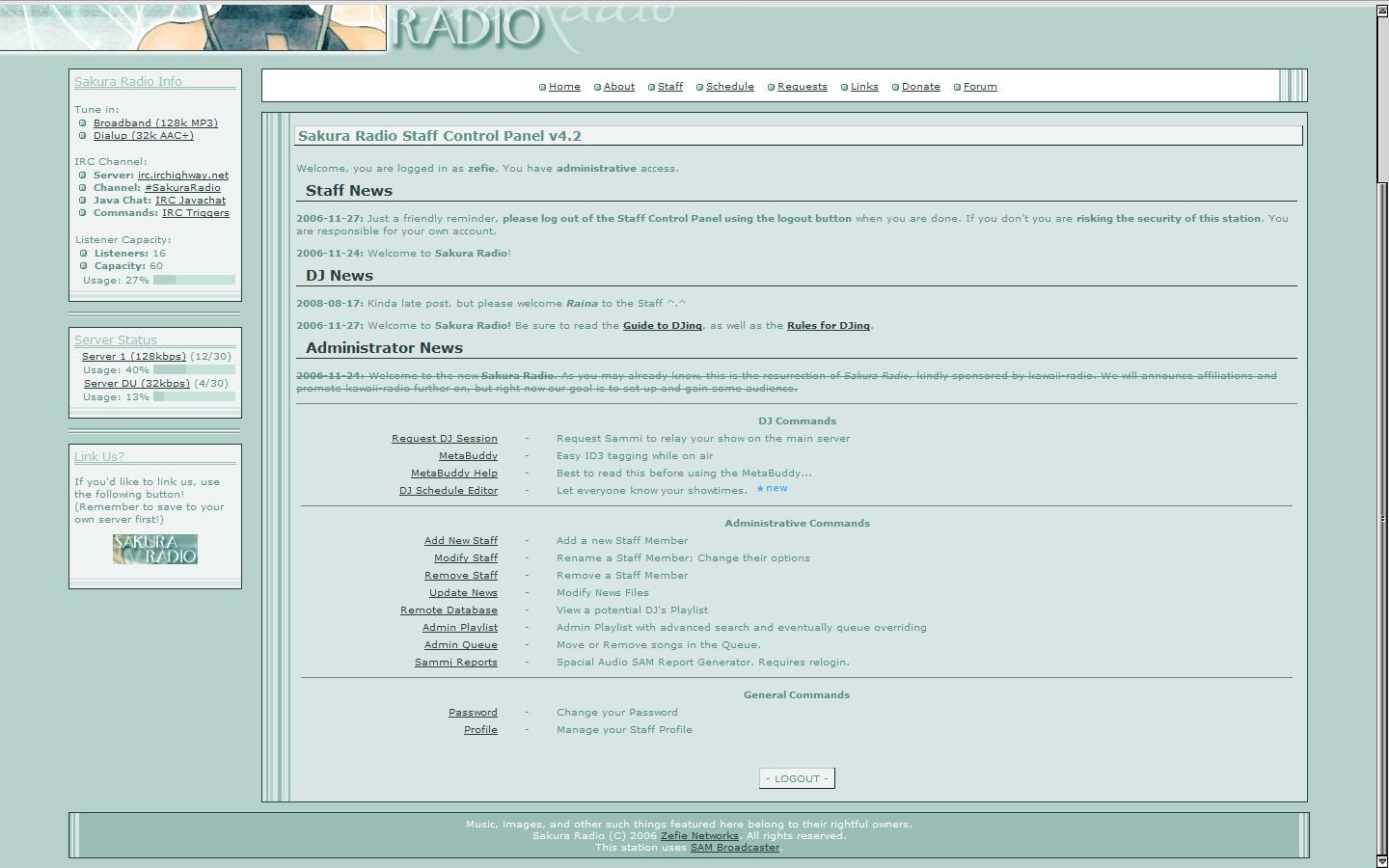1389x868 pixels.
Task: Go to the Schedule page
Action: pos(729,87)
